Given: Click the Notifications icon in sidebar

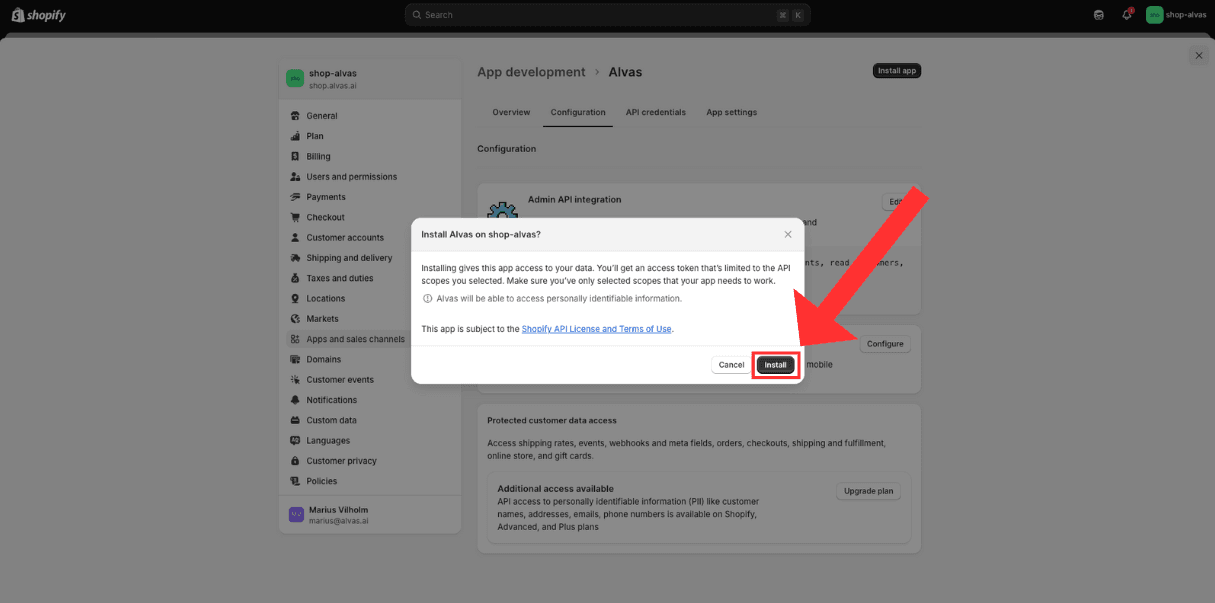Looking at the screenshot, I should [295, 400].
